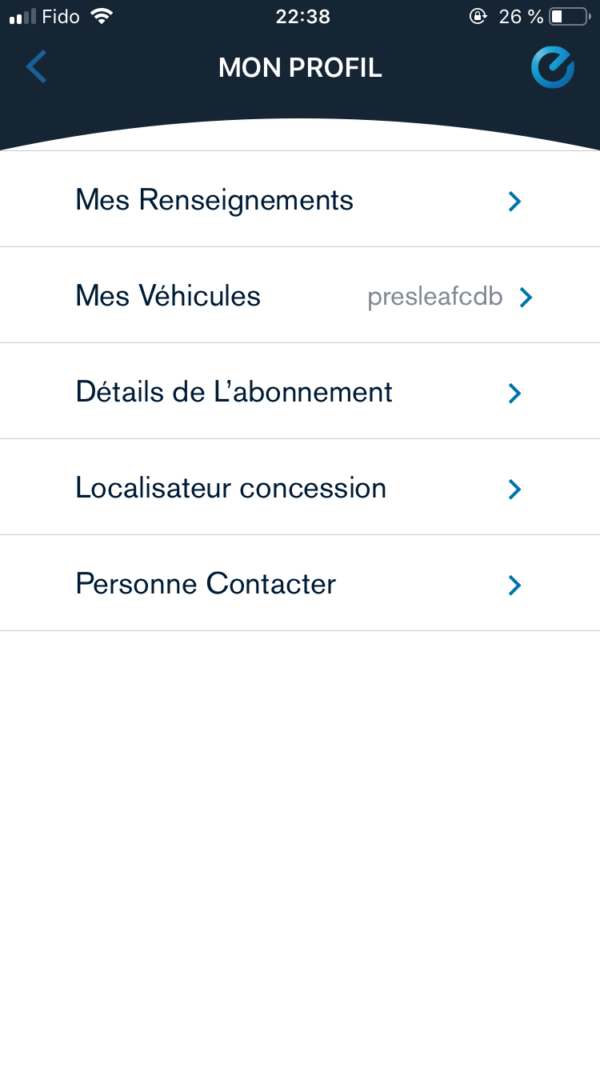The width and height of the screenshot is (600, 1067).
Task: Tap the MON PROFIL header title
Action: [x=300, y=68]
